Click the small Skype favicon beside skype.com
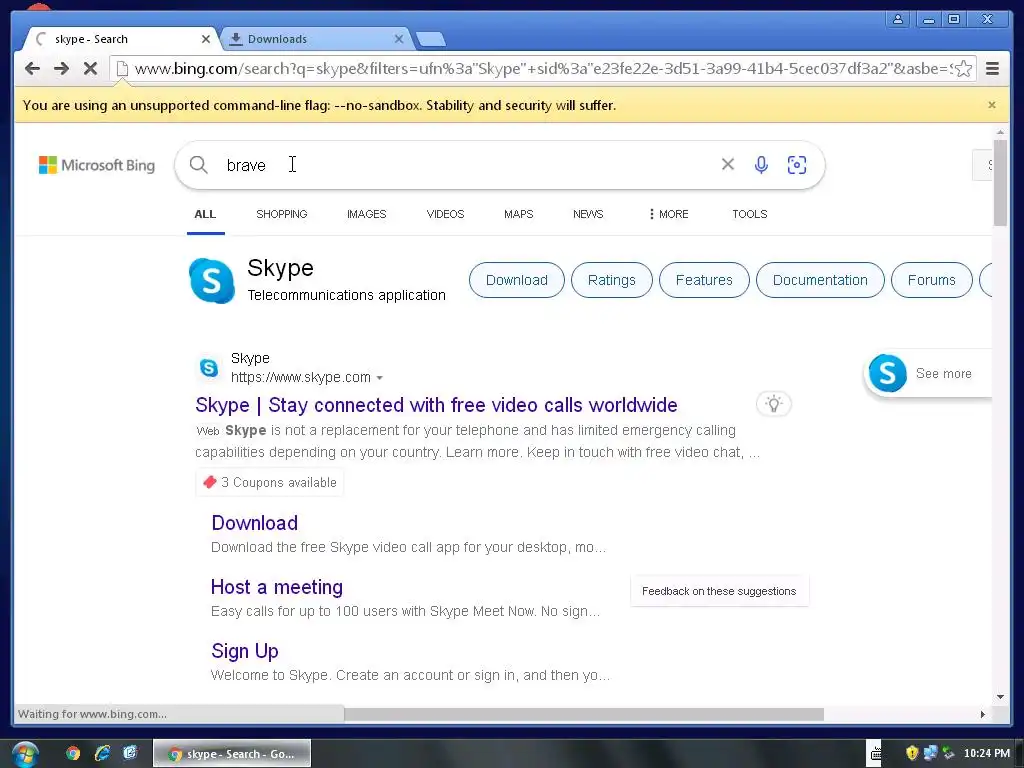Screen dimensions: 1024x768 coord(209,368)
